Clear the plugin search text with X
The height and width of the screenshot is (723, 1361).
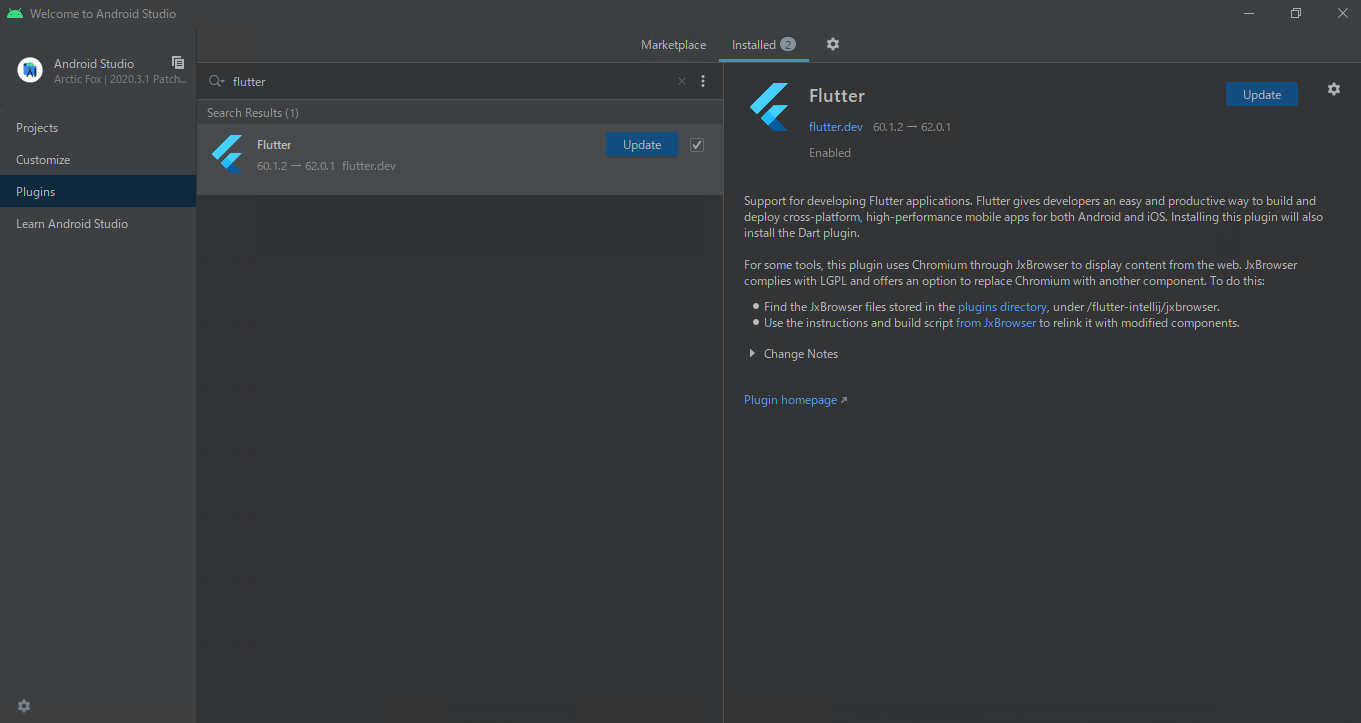682,82
